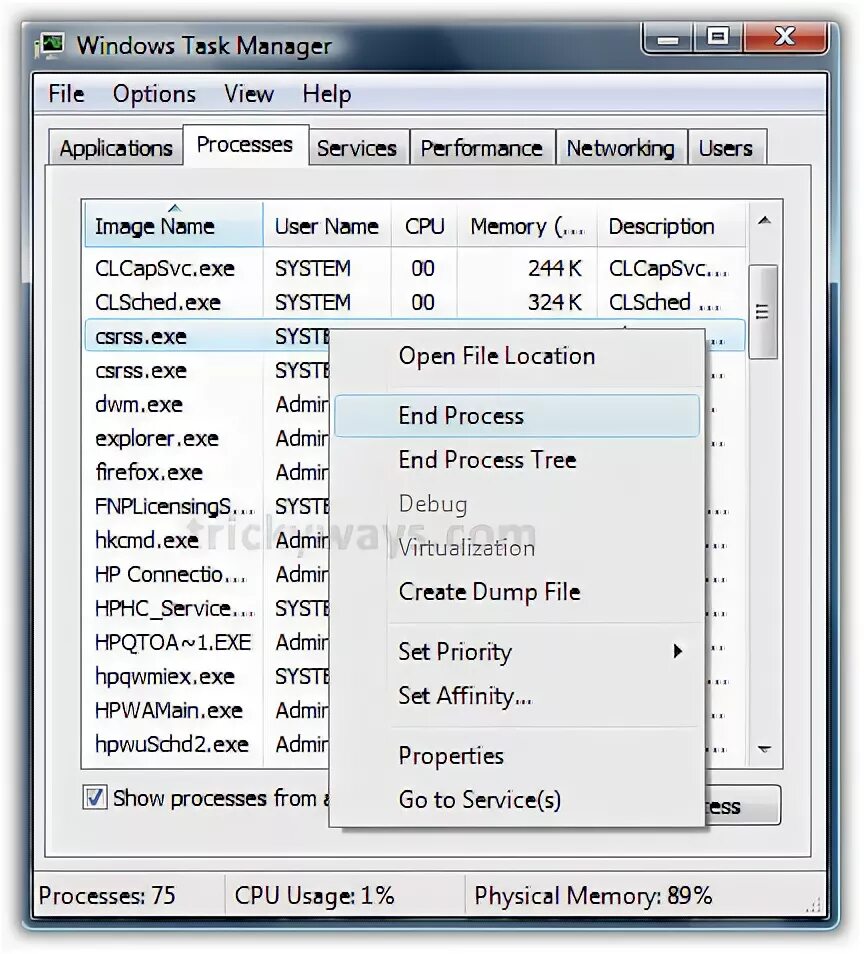Select the dwm.exe process
Screen dimensions: 864x954
click(207, 404)
